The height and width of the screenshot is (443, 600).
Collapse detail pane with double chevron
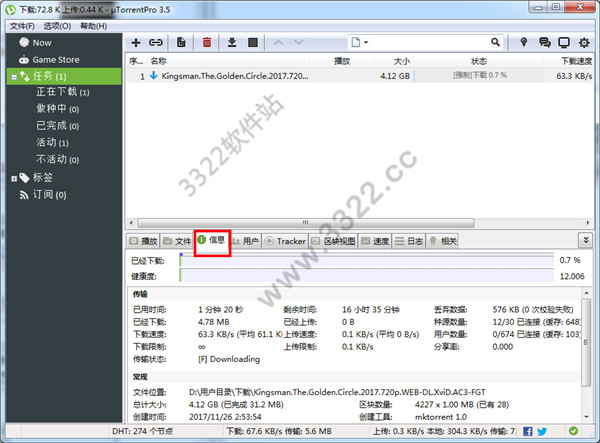pos(586,240)
